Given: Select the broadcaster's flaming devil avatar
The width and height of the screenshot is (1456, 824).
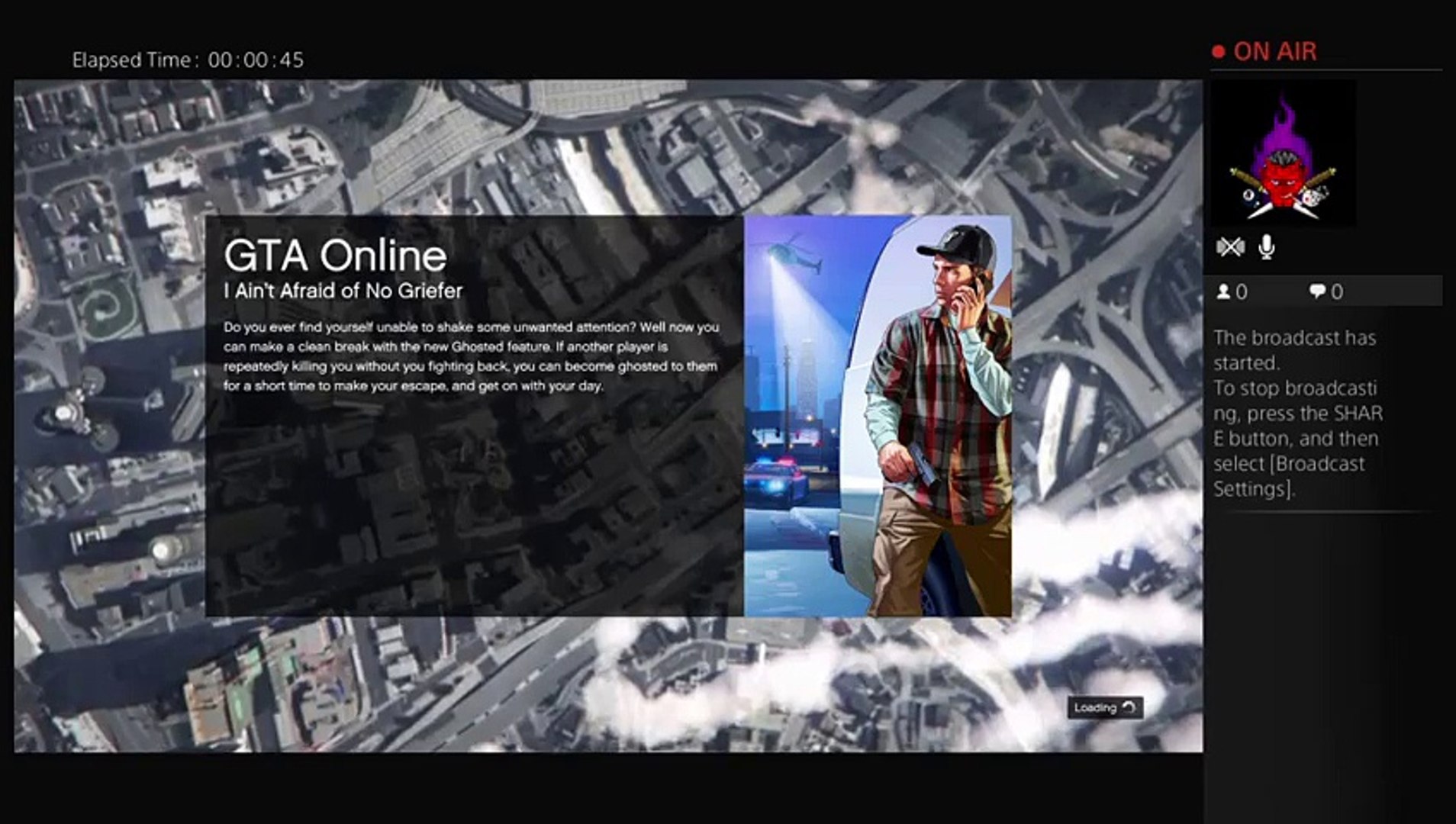Looking at the screenshot, I should pos(1284,154).
